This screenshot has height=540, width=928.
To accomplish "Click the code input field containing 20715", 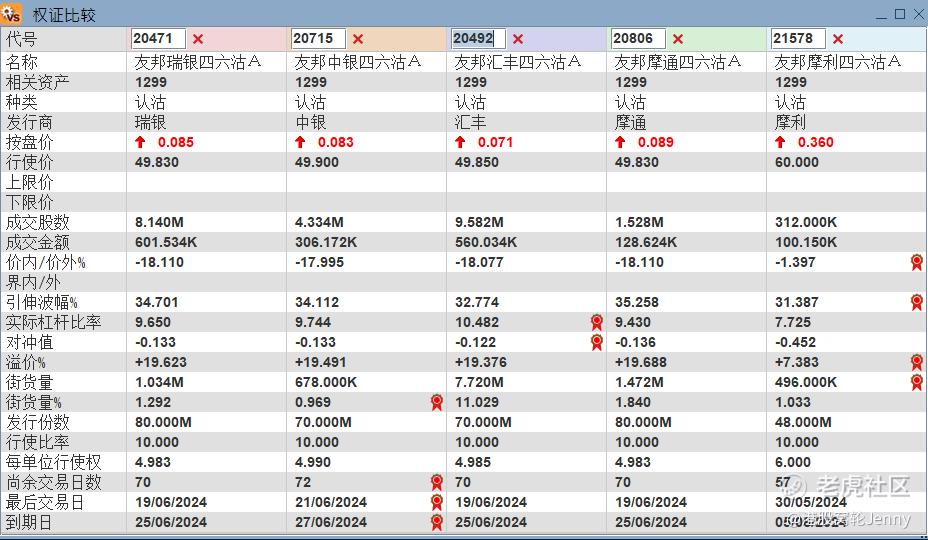I will (318, 38).
